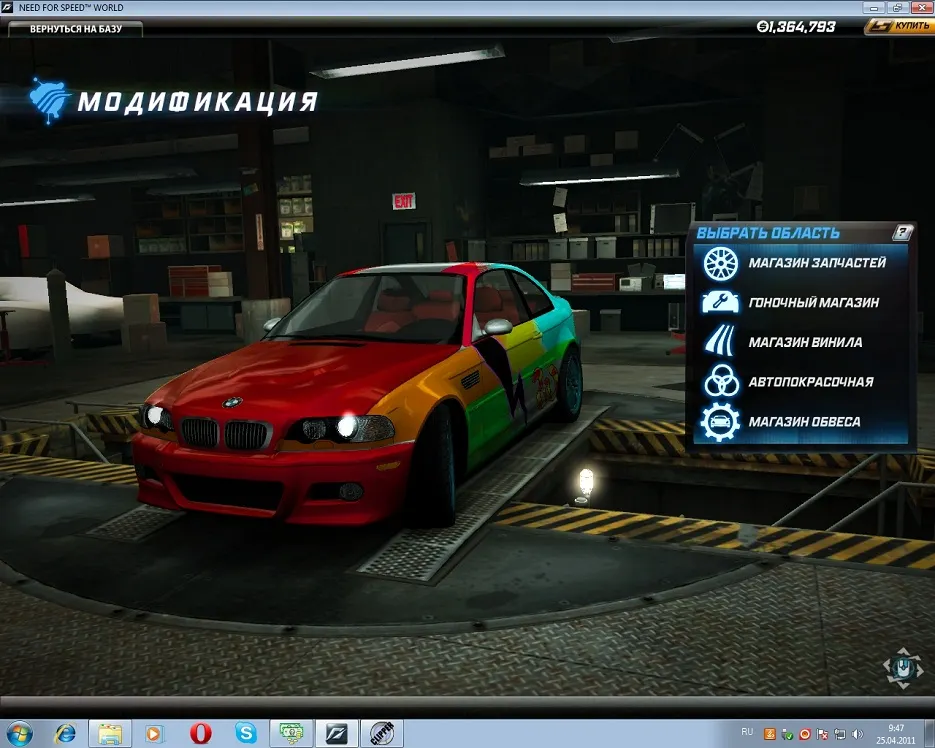The height and width of the screenshot is (748, 935).
Task: Open Clipper app in the taskbar
Action: coord(382,733)
